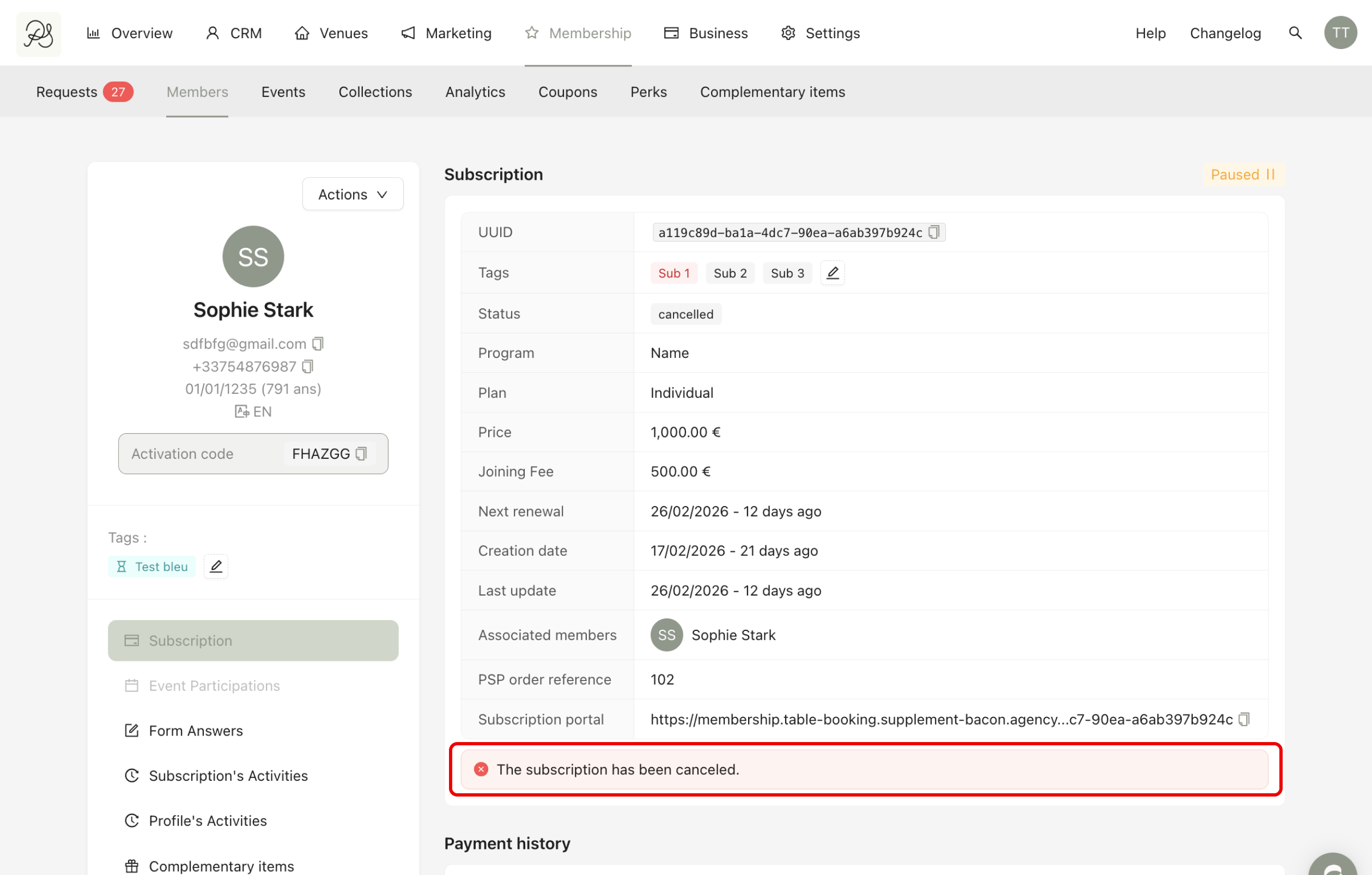
Task: Copy the FHAZGG activation code
Action: coord(361,453)
